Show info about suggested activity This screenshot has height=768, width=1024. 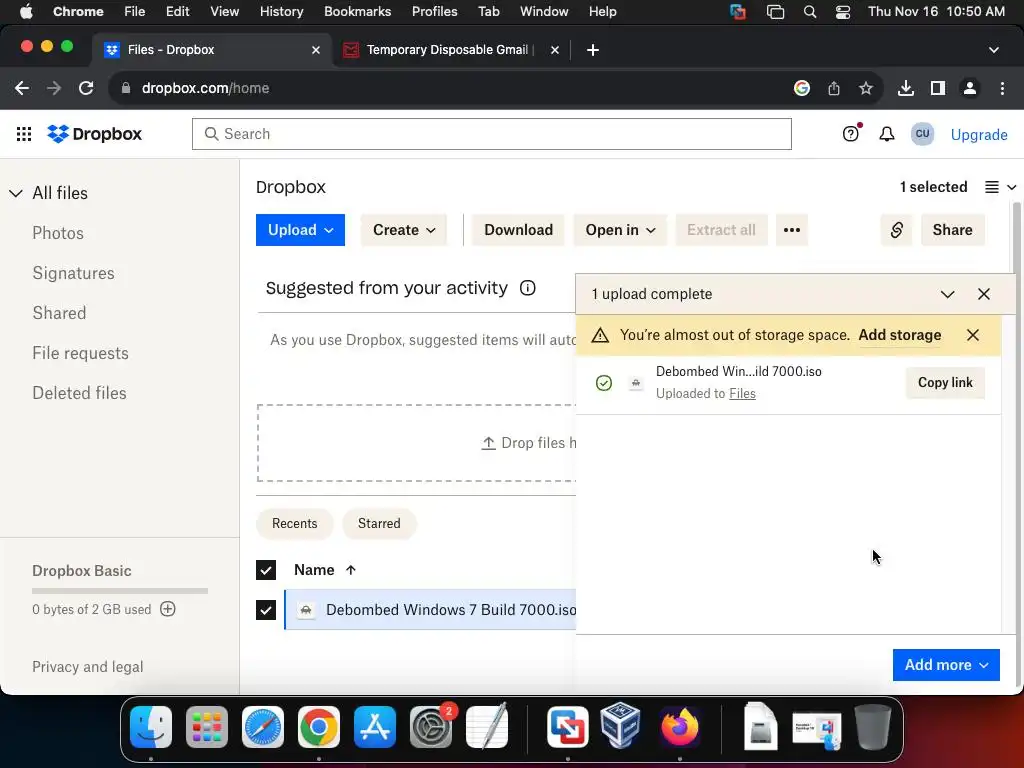(528, 288)
